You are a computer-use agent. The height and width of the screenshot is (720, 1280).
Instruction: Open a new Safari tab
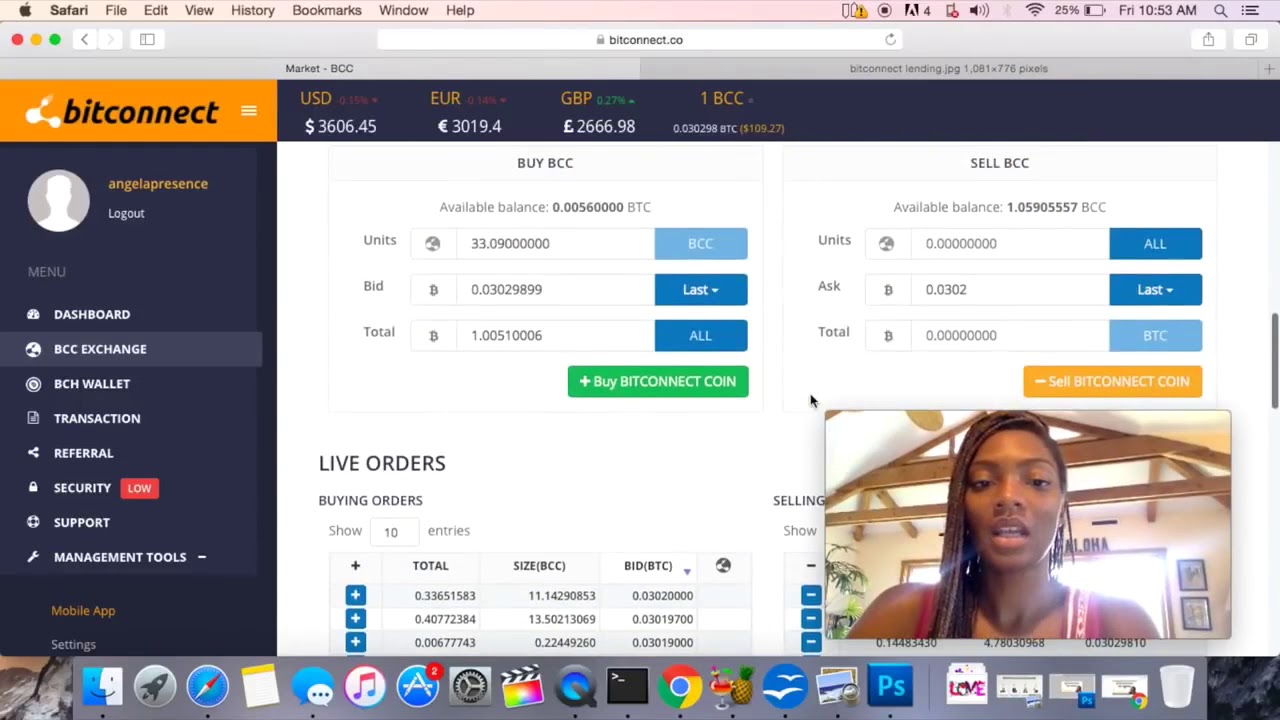(1269, 68)
